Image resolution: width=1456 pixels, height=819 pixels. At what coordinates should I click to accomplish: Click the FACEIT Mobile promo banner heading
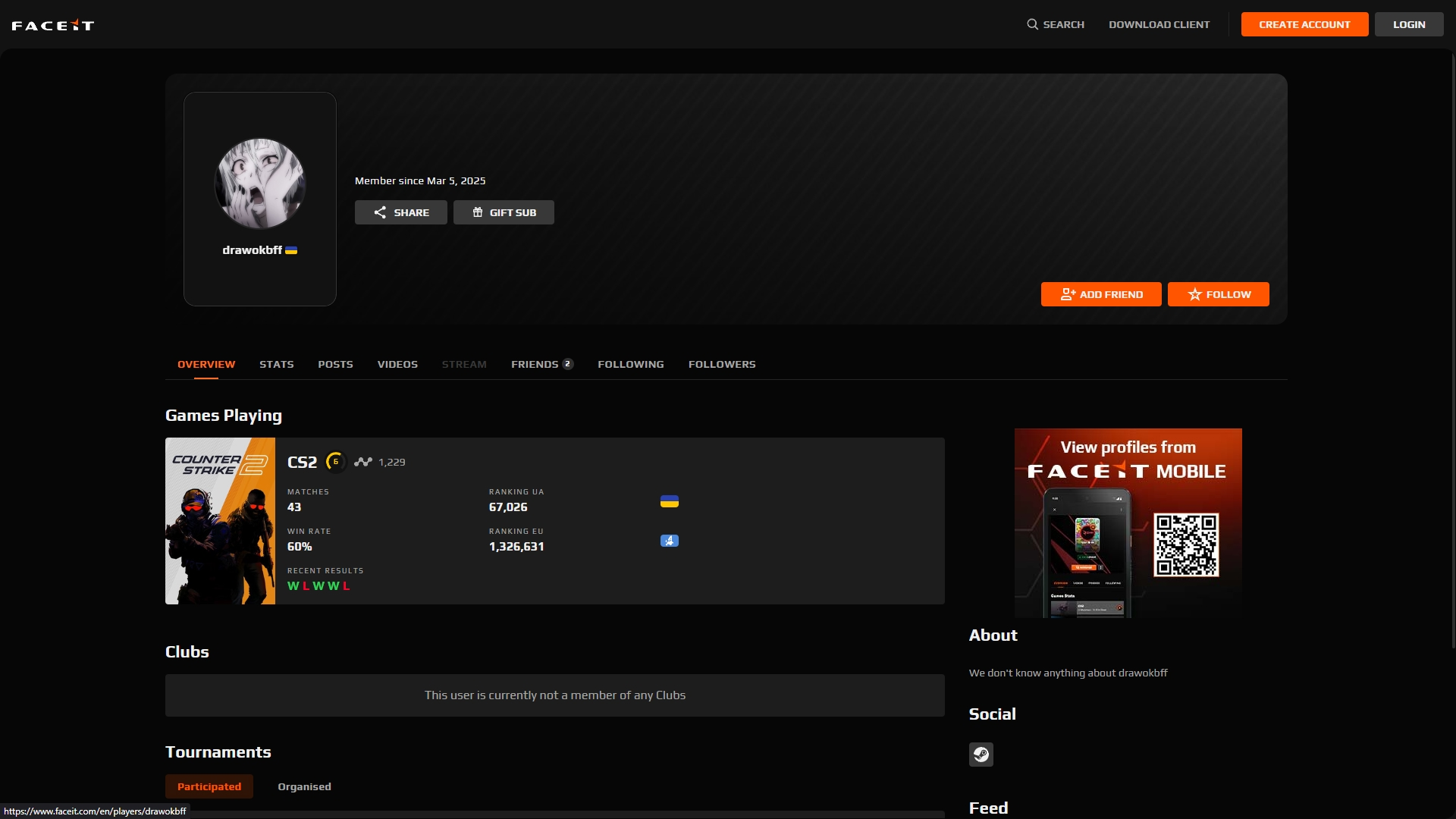[1128, 460]
